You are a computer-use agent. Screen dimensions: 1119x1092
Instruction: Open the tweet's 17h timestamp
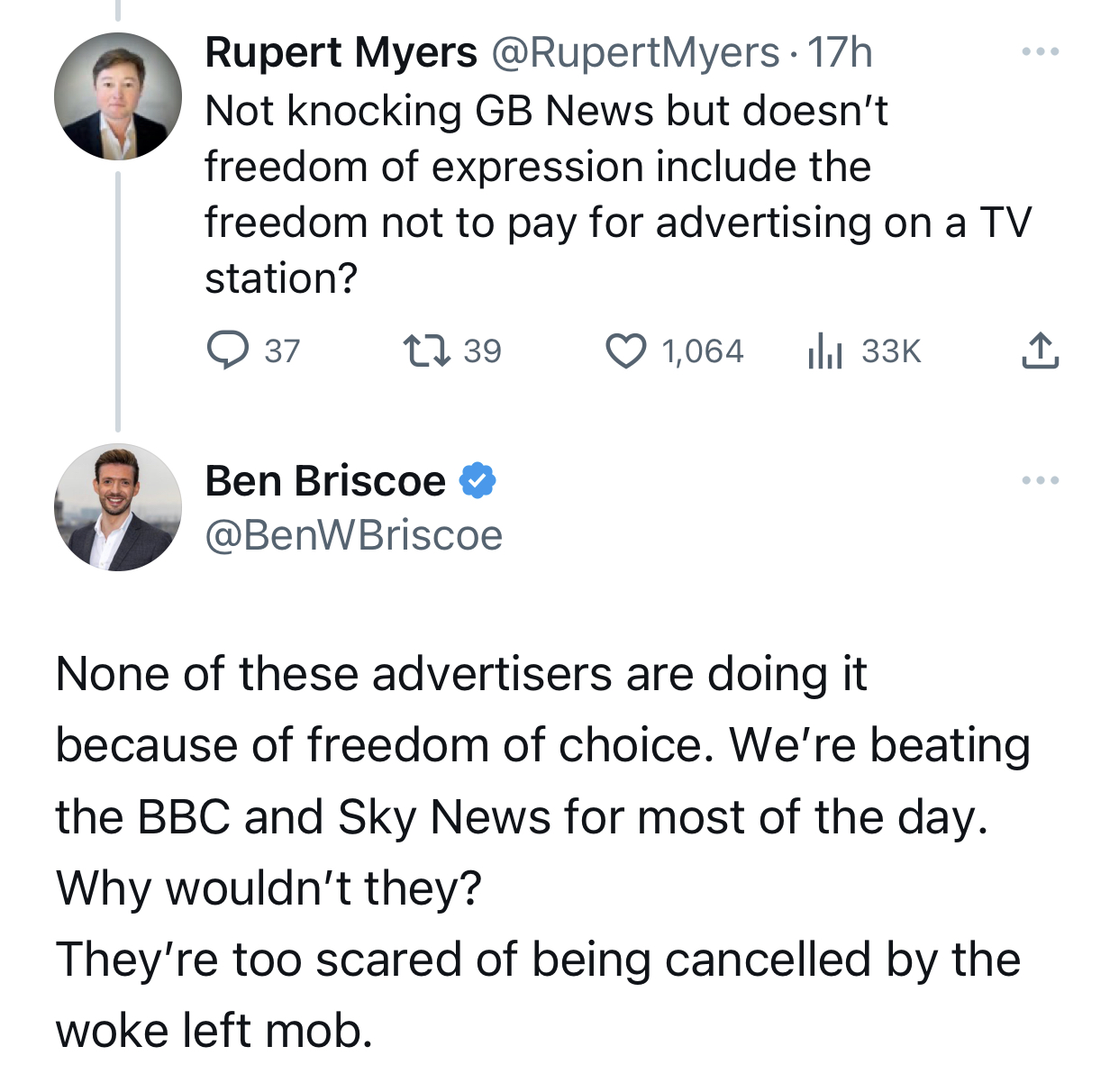840,52
